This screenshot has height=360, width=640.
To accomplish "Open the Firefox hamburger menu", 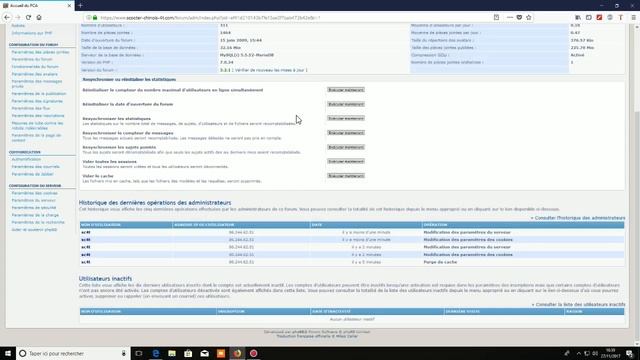I will click(x=633, y=18).
